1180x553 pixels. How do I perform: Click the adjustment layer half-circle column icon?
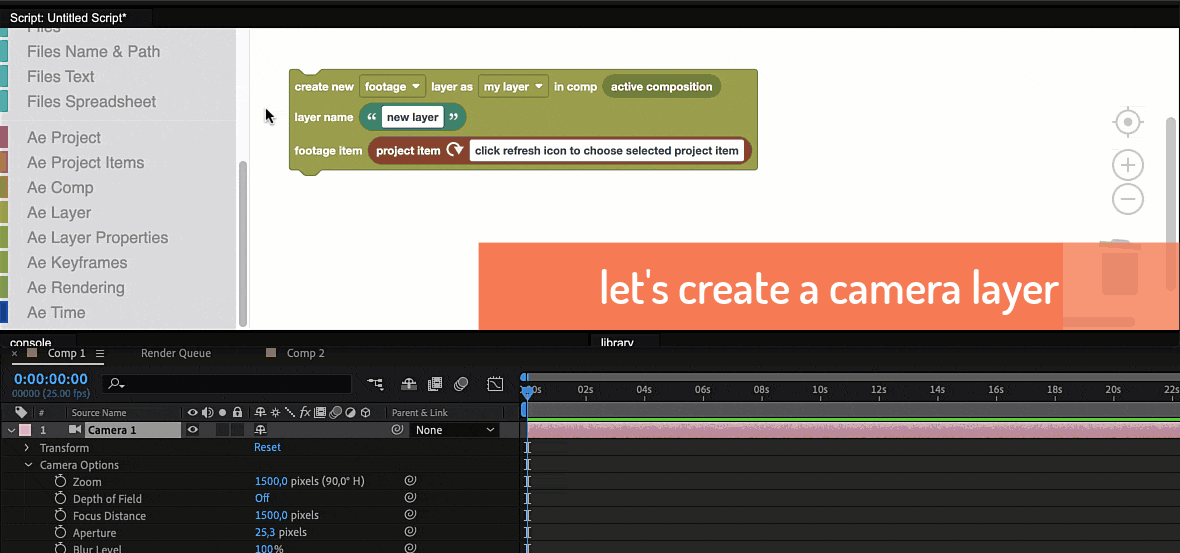351,412
